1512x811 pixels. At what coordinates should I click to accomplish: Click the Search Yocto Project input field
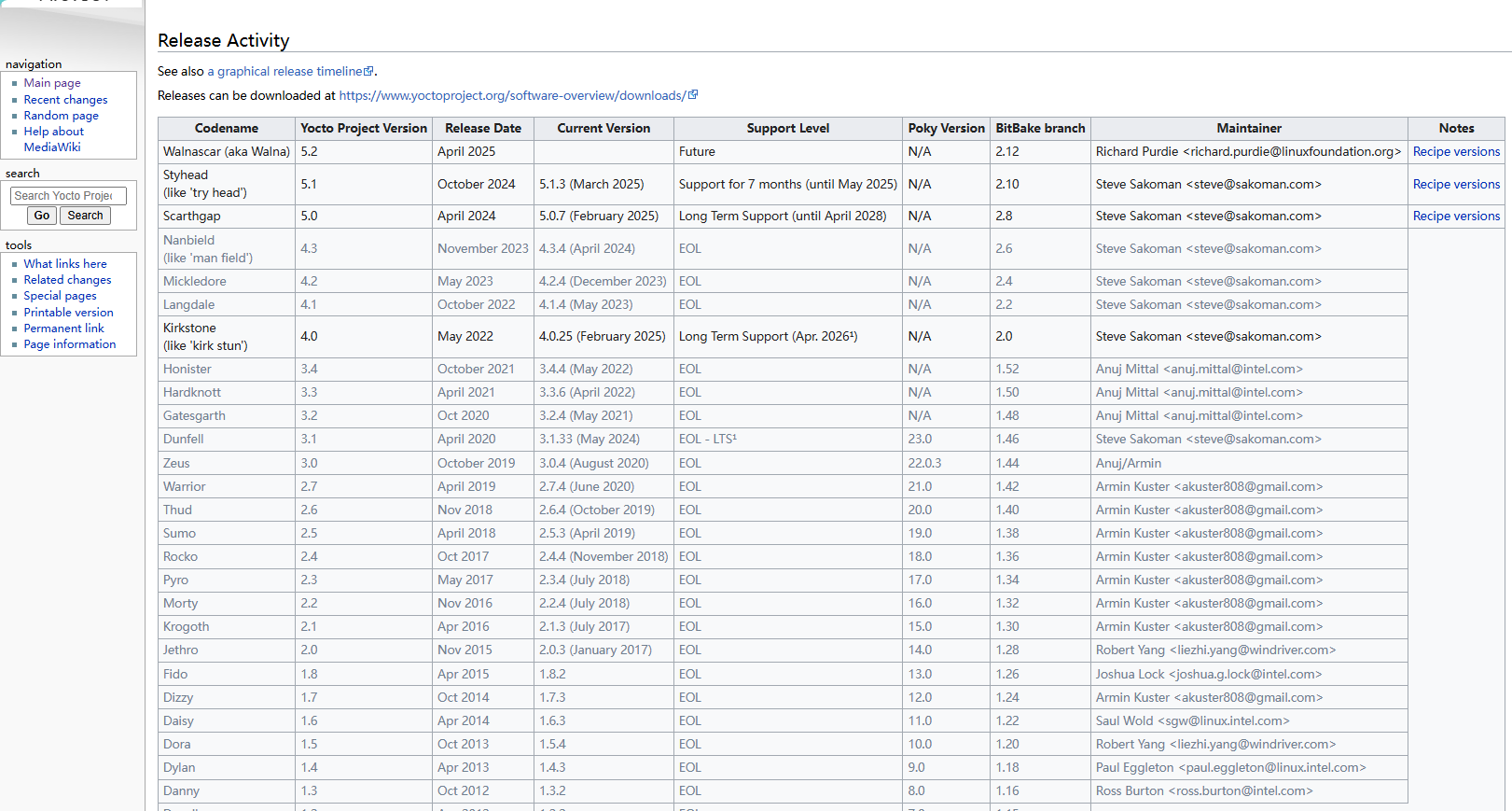point(68,196)
